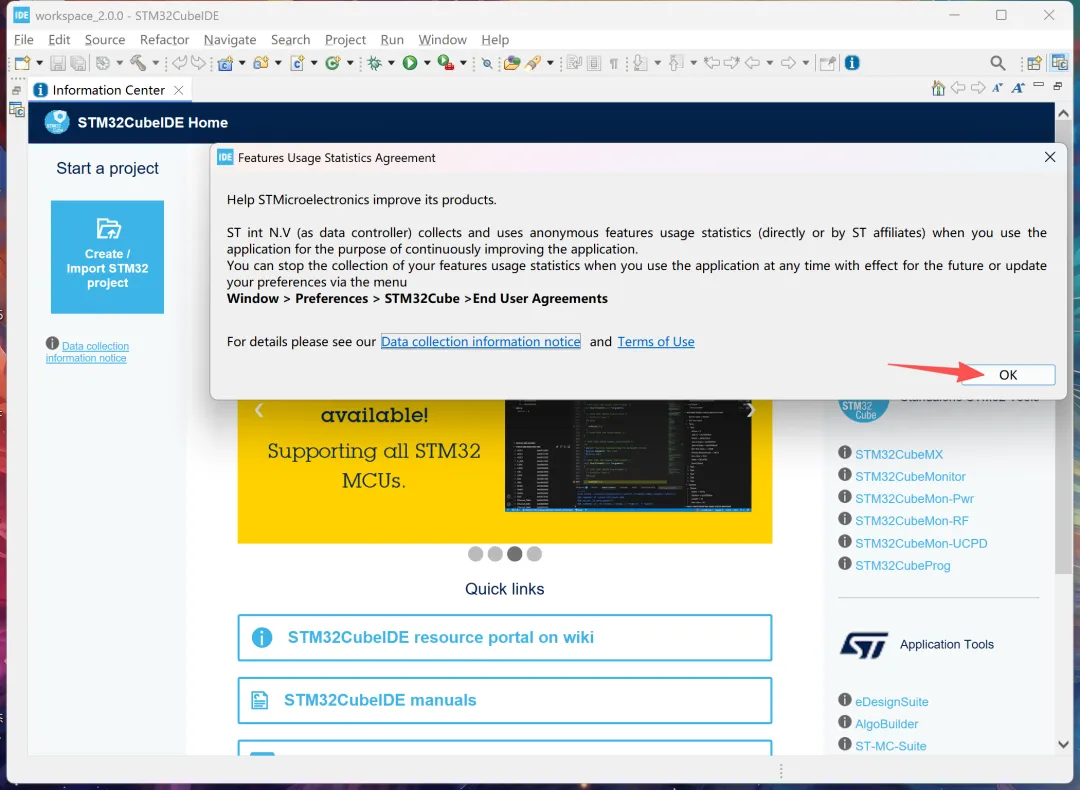Click Create / Import STM32 project tile
The width and height of the screenshot is (1080, 790).
coord(107,257)
